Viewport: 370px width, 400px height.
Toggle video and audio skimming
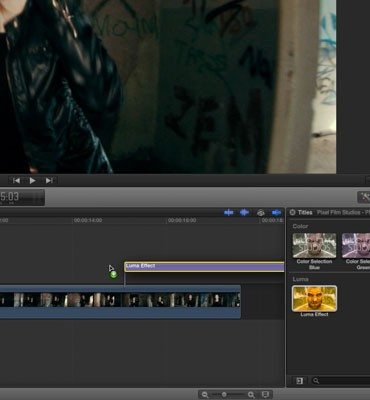tap(229, 213)
